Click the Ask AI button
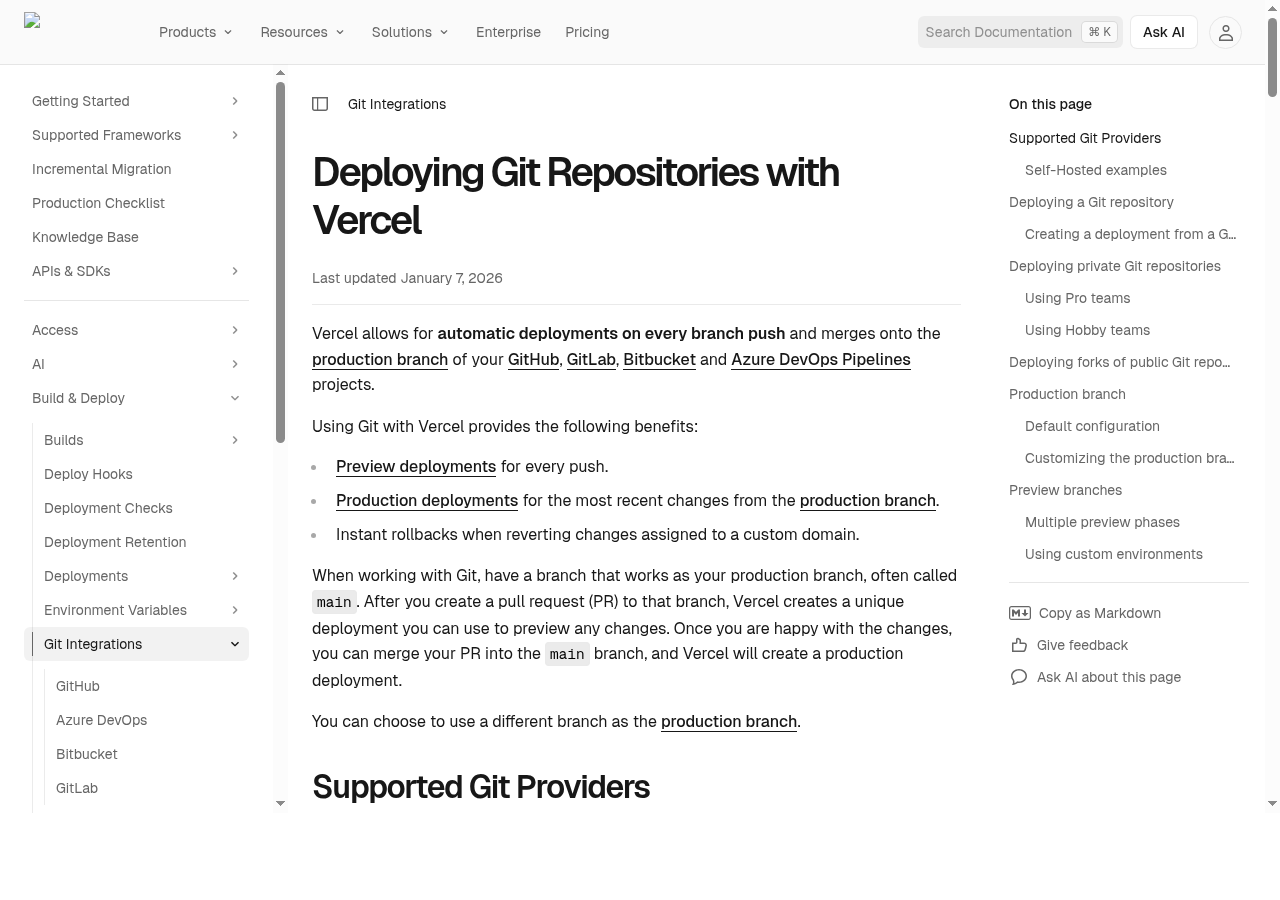 (x=1163, y=32)
